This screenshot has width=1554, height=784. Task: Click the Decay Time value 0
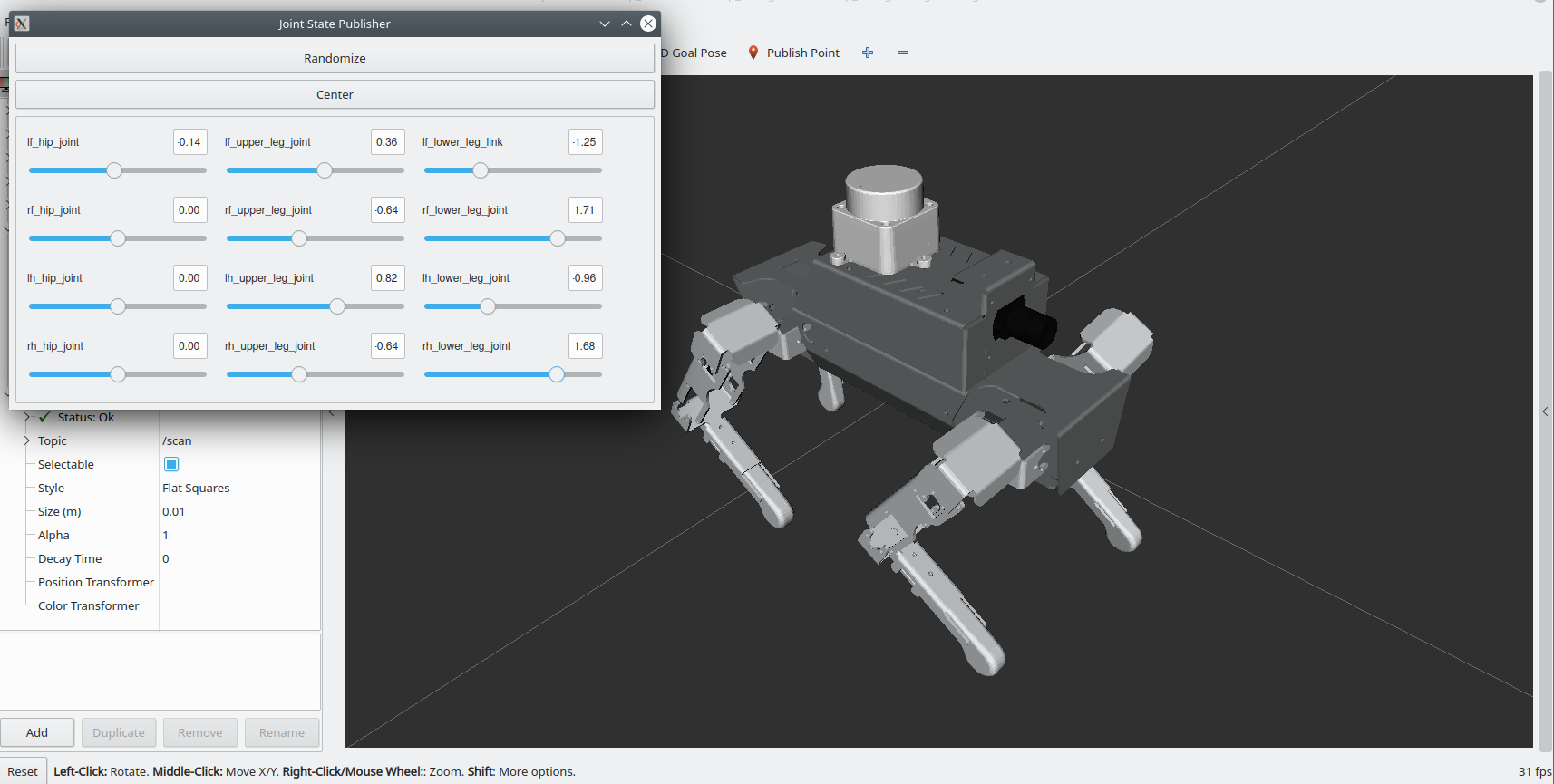coord(166,558)
